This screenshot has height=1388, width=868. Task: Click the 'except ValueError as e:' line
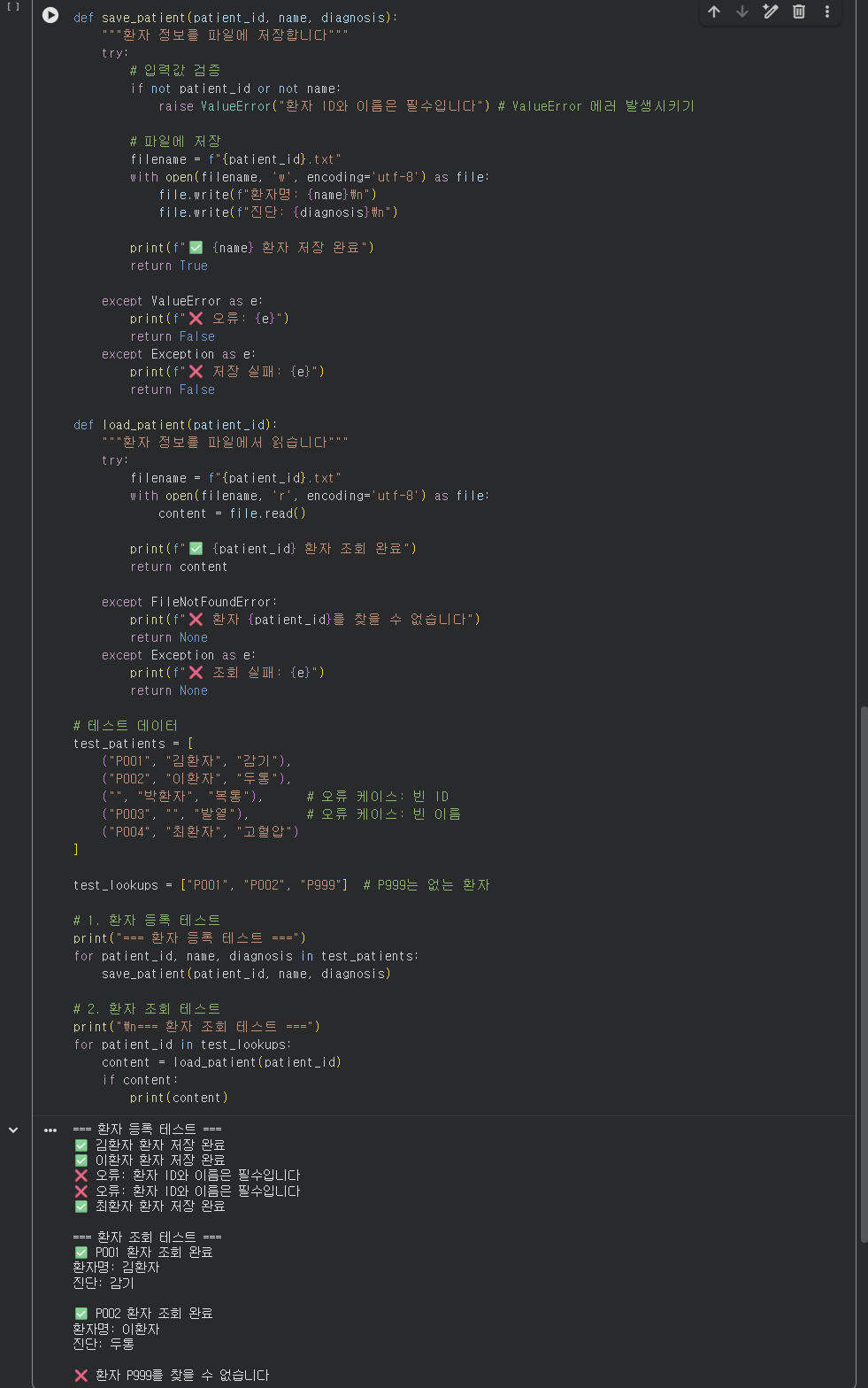click(x=182, y=301)
